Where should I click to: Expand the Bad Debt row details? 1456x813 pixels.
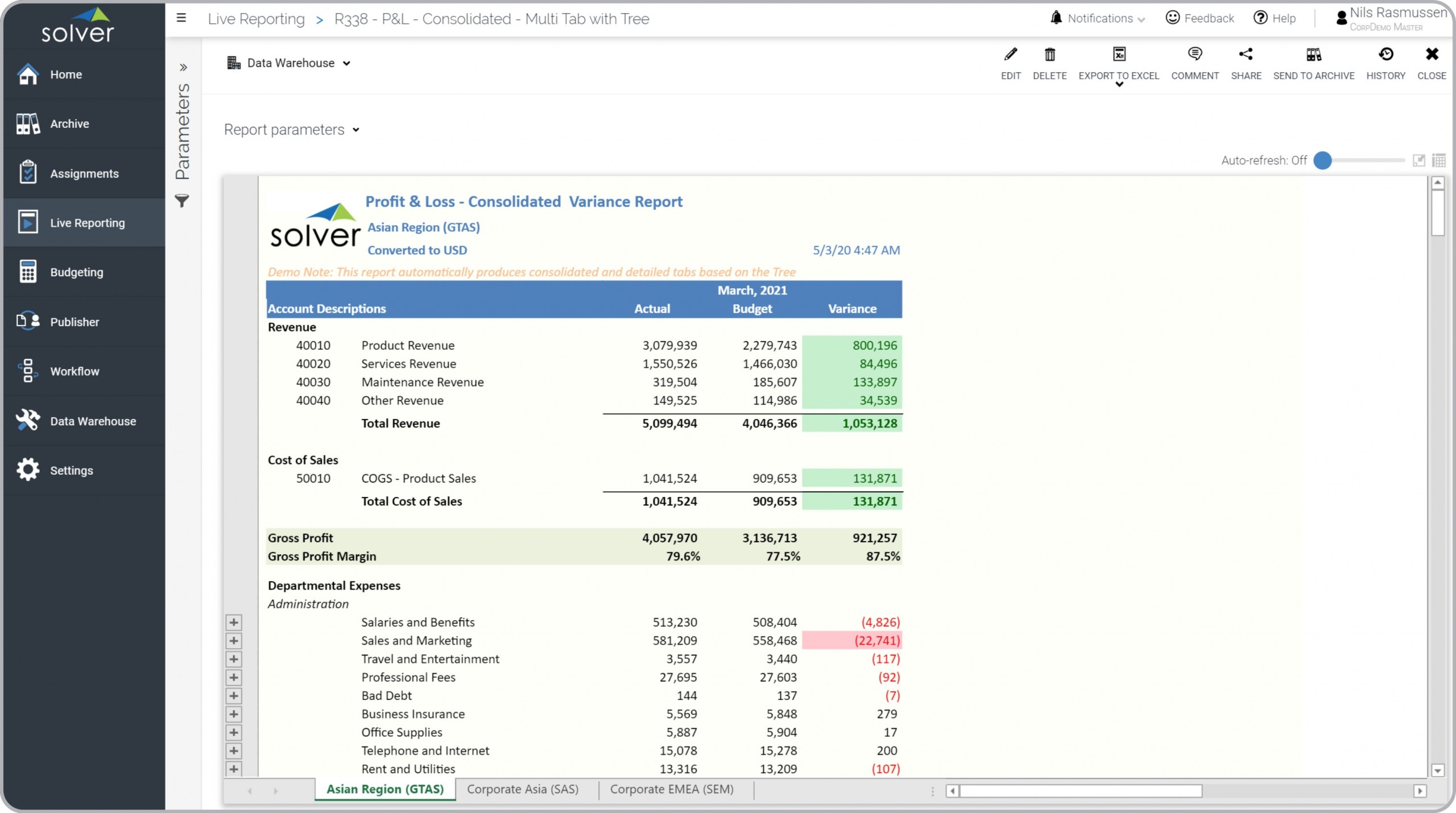pos(233,696)
